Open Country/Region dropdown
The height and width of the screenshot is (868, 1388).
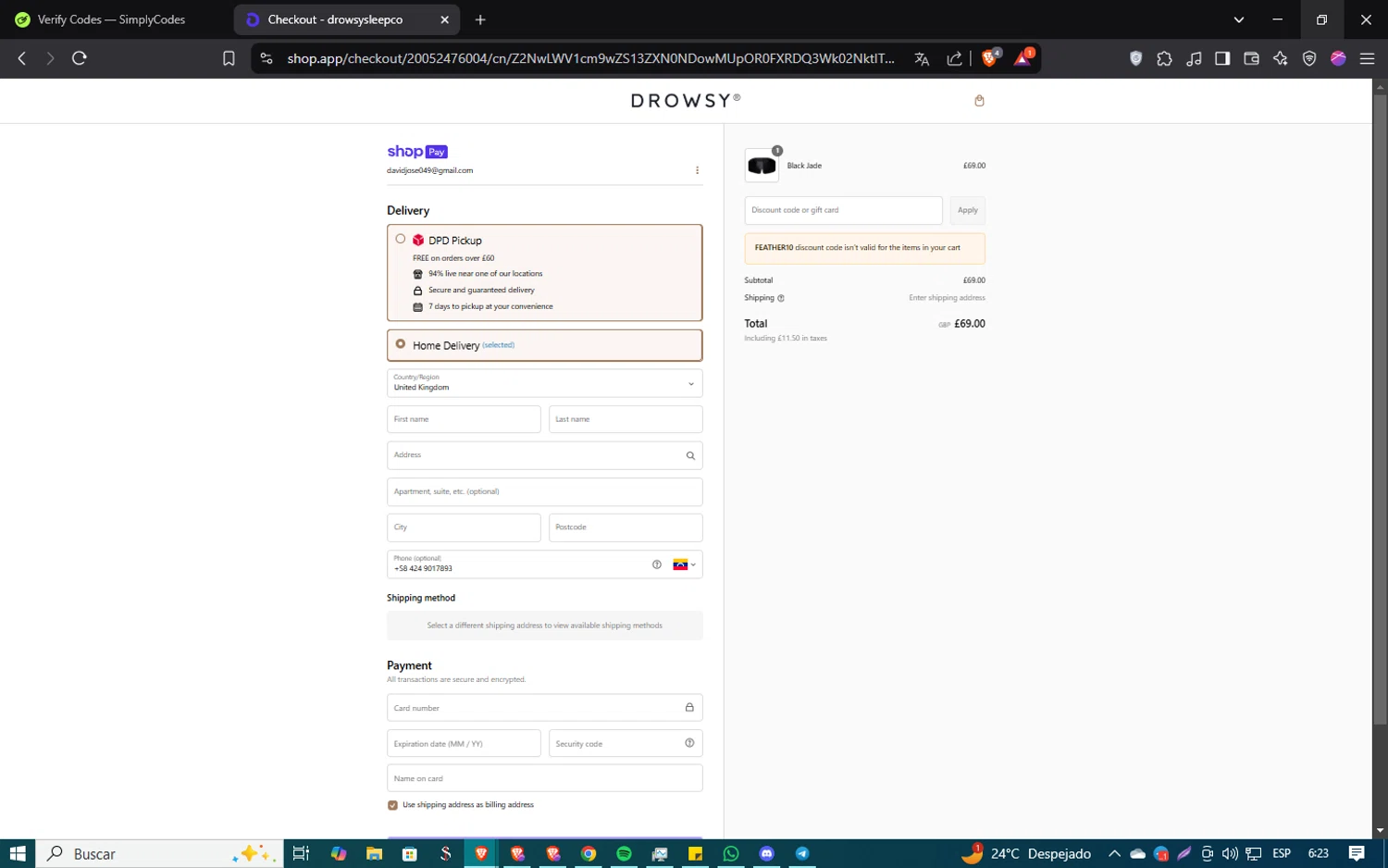(x=544, y=383)
